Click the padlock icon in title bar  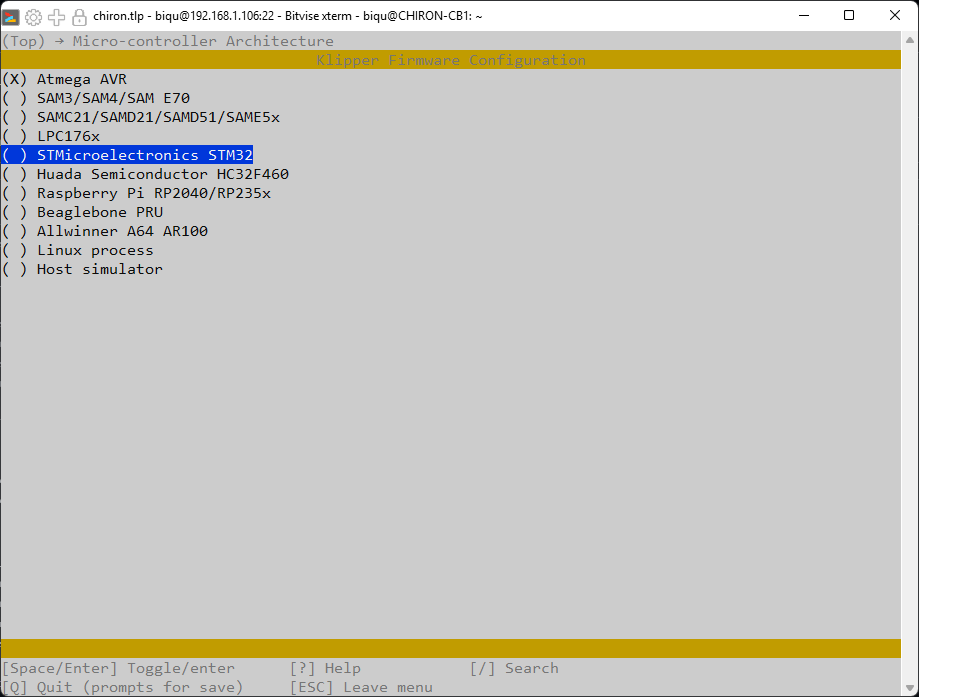pyautogui.click(x=79, y=17)
